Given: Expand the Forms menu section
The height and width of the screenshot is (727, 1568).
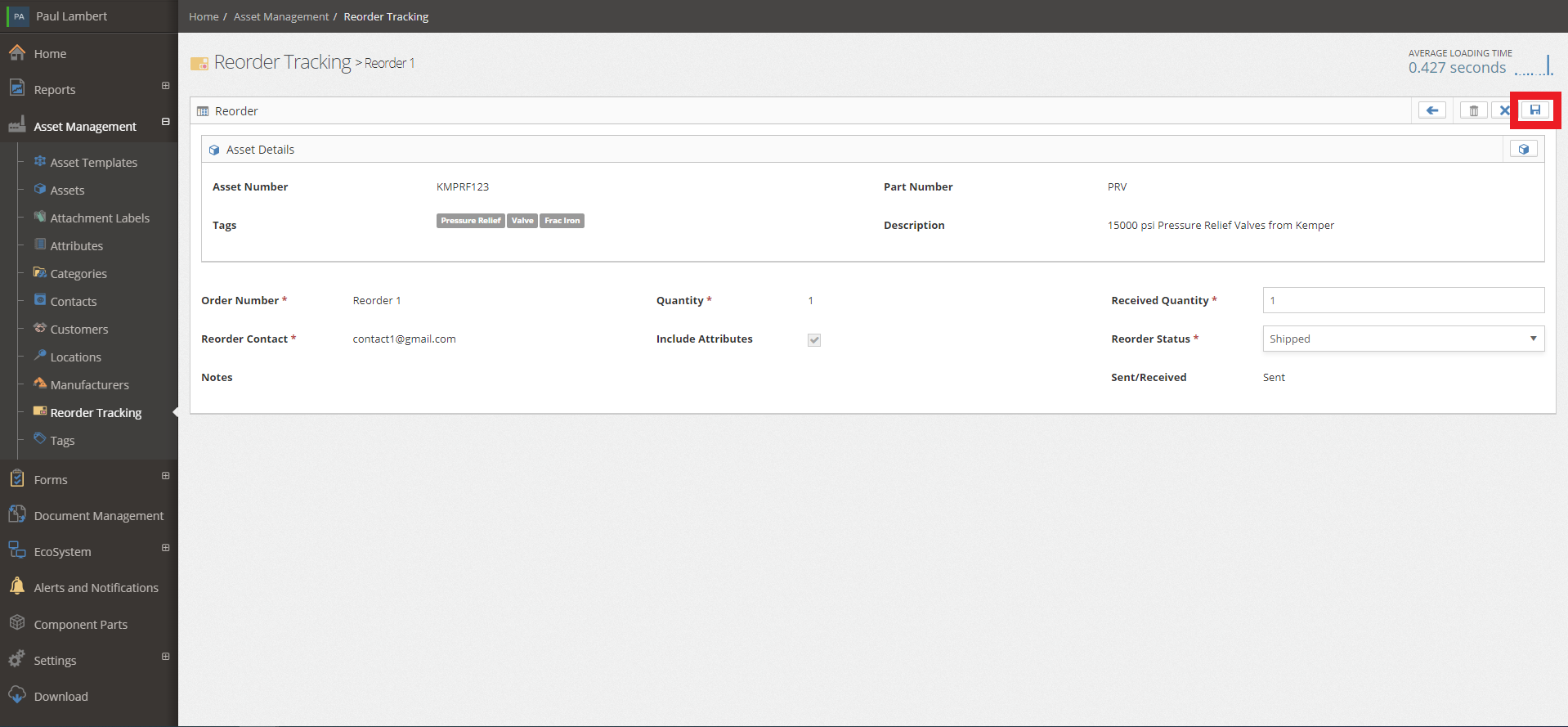Looking at the screenshot, I should (166, 476).
